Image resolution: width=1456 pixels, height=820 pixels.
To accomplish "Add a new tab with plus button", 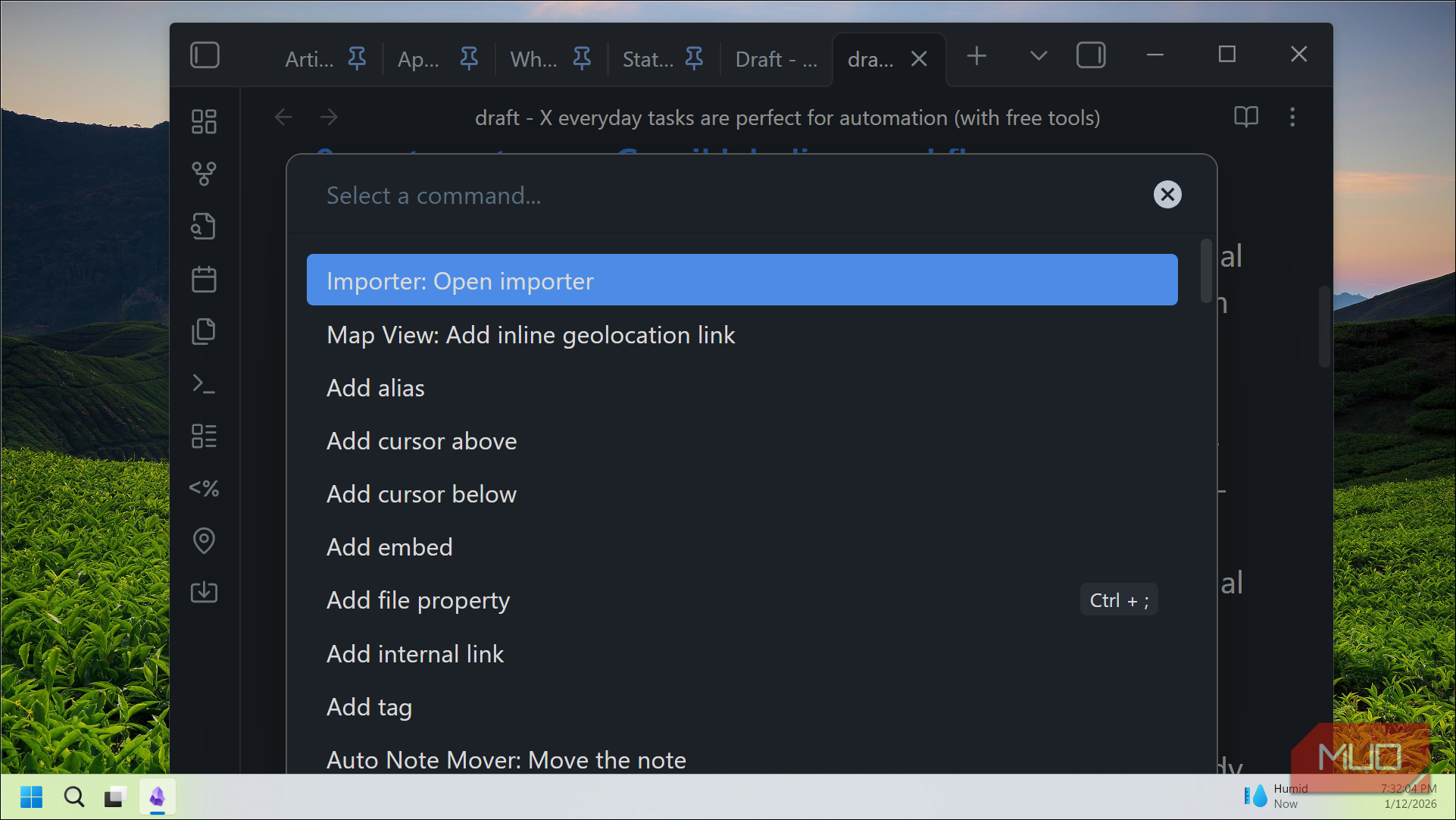I will (x=976, y=55).
